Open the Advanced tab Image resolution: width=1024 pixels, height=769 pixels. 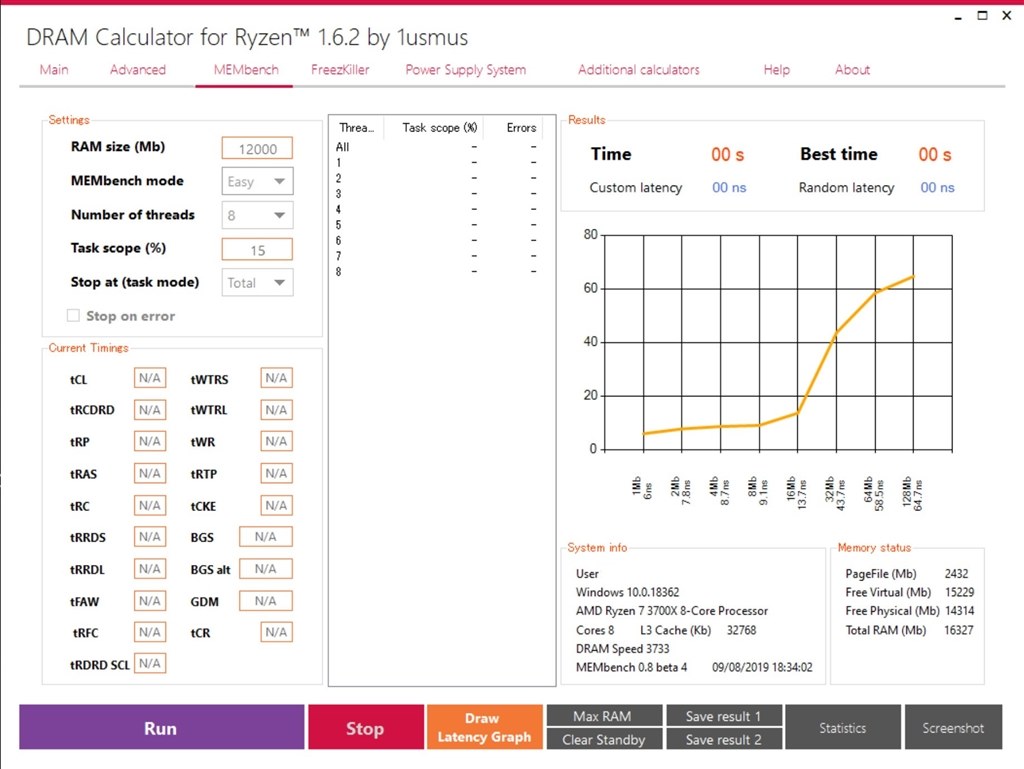(x=138, y=70)
